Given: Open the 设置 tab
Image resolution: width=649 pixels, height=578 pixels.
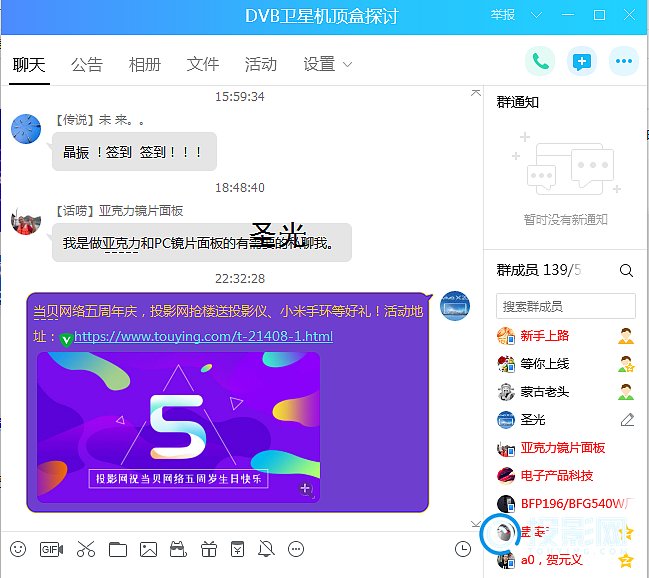Looking at the screenshot, I should 319,65.
